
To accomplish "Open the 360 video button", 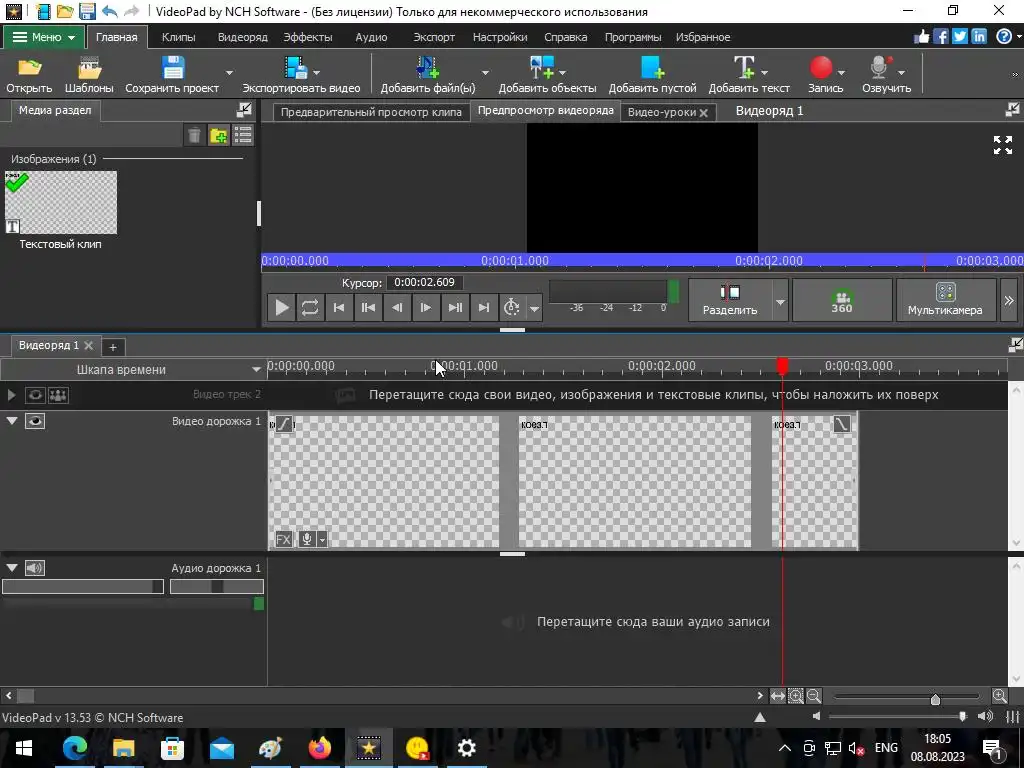I will 842,300.
